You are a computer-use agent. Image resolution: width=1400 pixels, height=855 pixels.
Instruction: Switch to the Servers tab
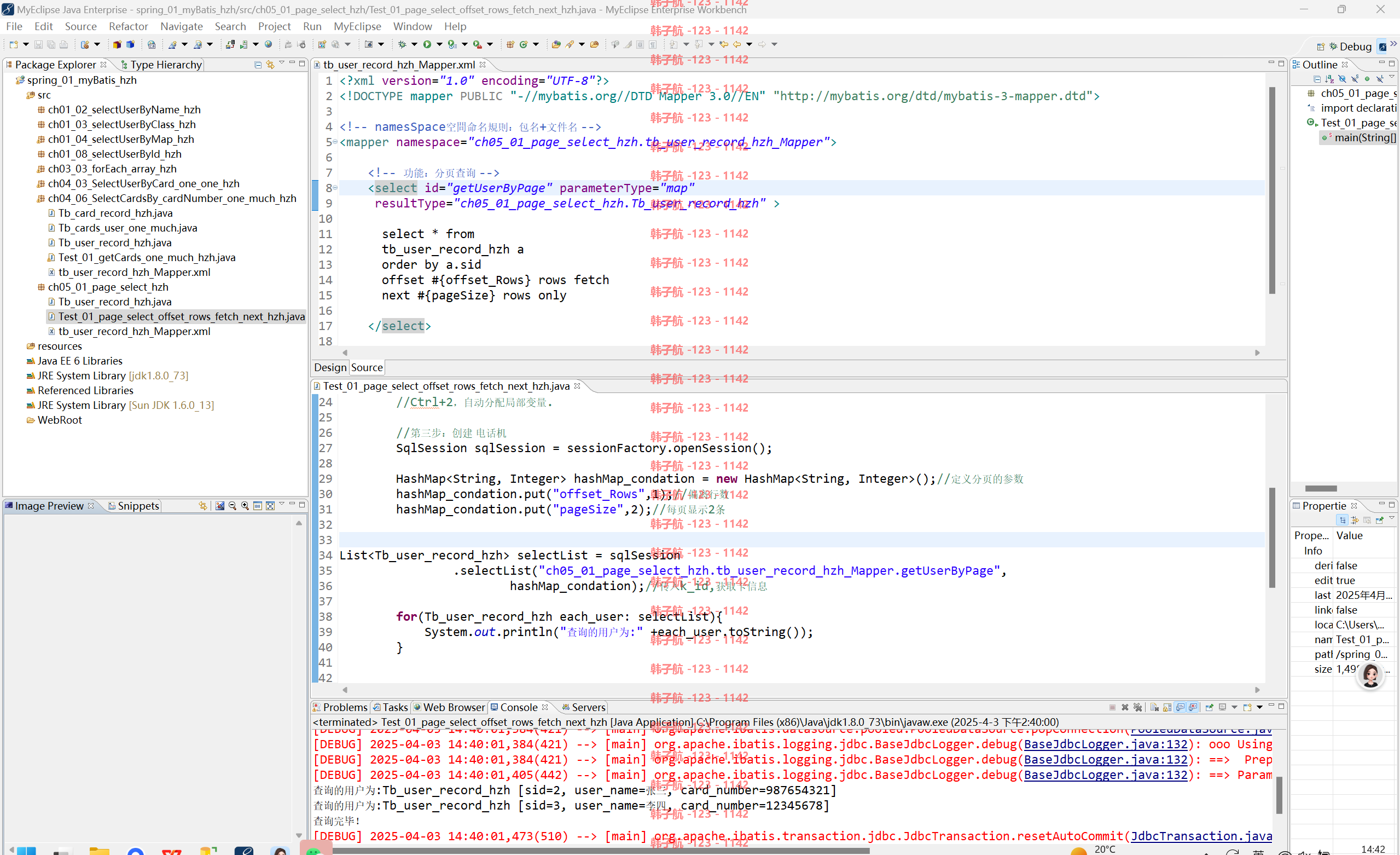click(x=584, y=707)
